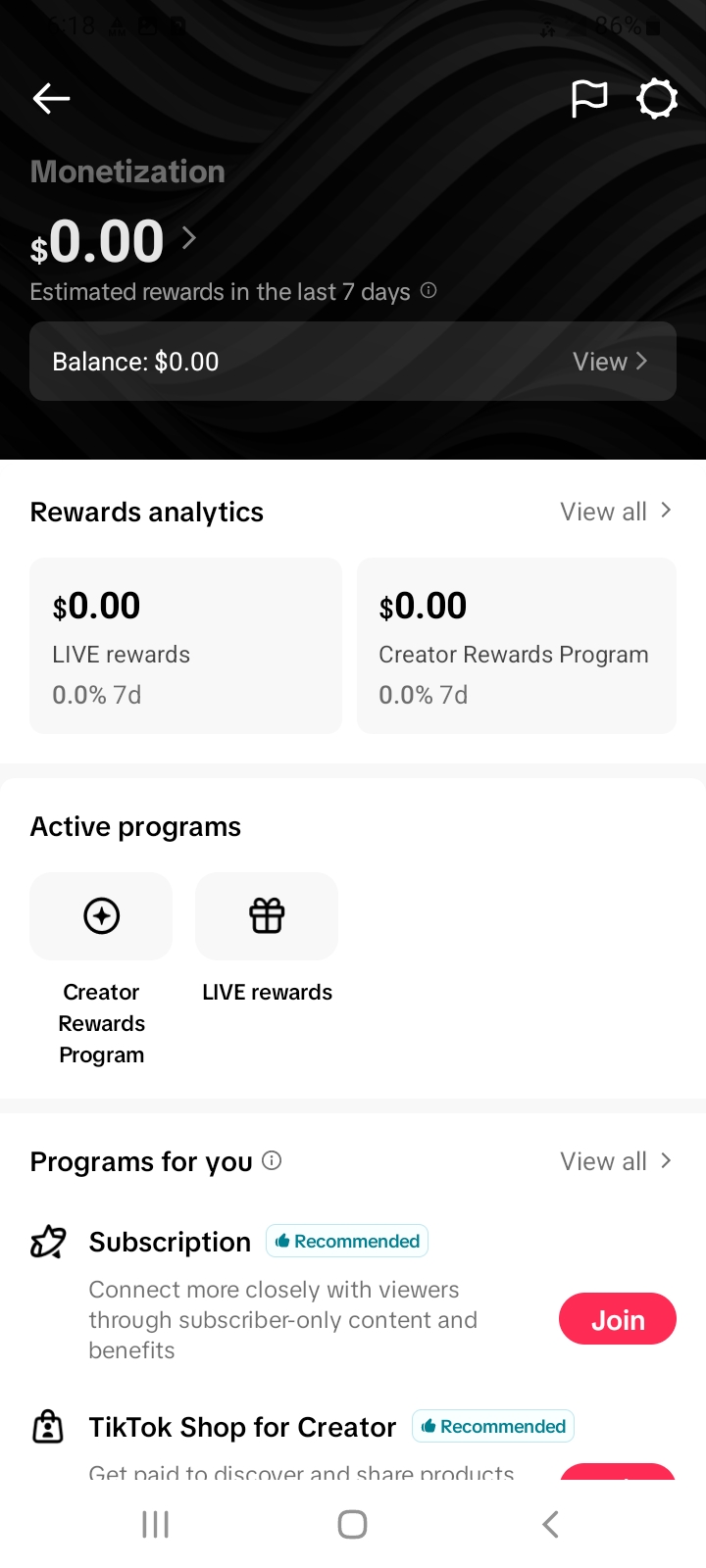Tap info icon next to Programs for you
The height and width of the screenshot is (1568, 706).
point(273,1160)
